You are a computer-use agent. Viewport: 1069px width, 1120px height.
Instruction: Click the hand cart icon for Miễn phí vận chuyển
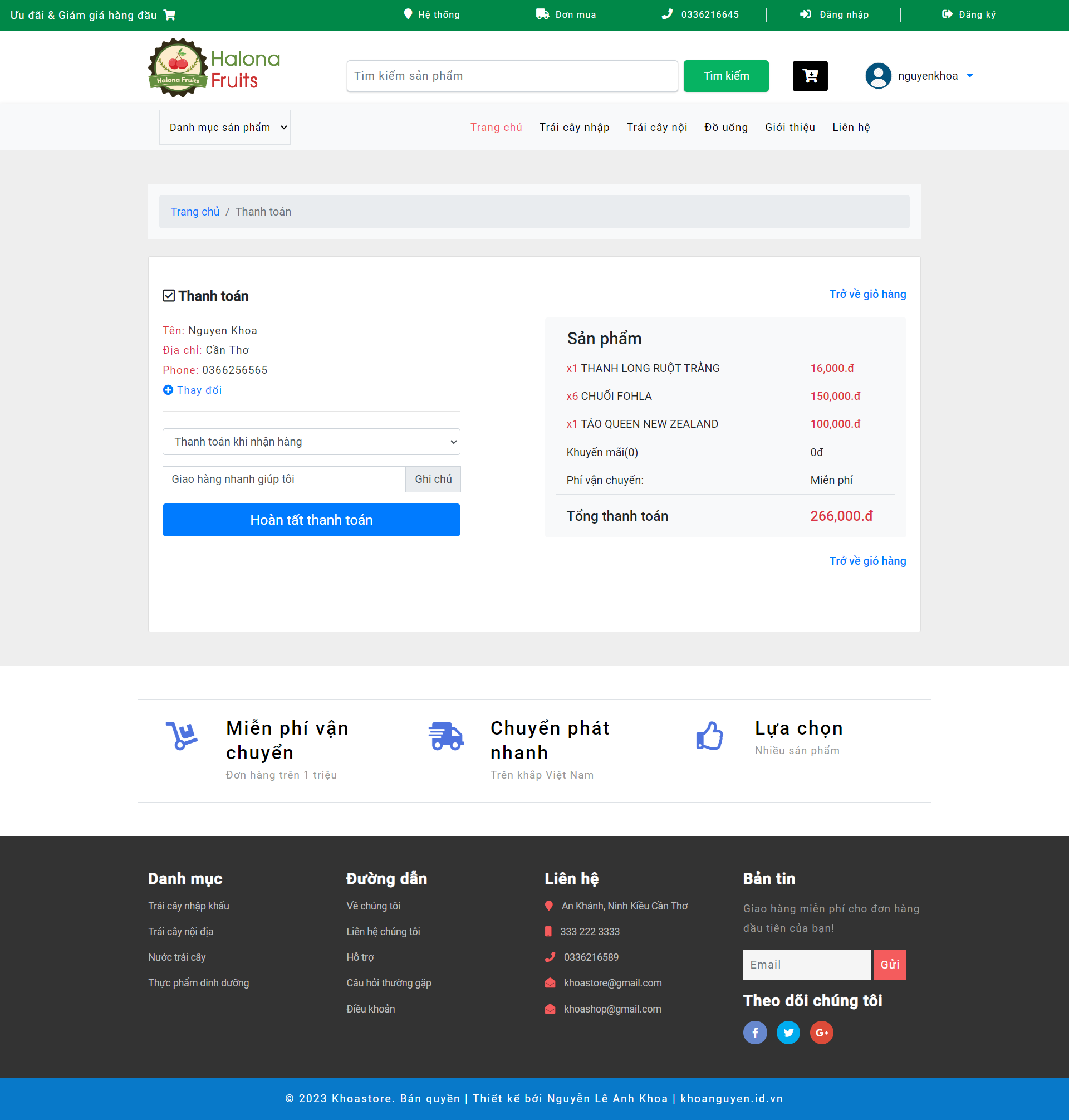182,736
